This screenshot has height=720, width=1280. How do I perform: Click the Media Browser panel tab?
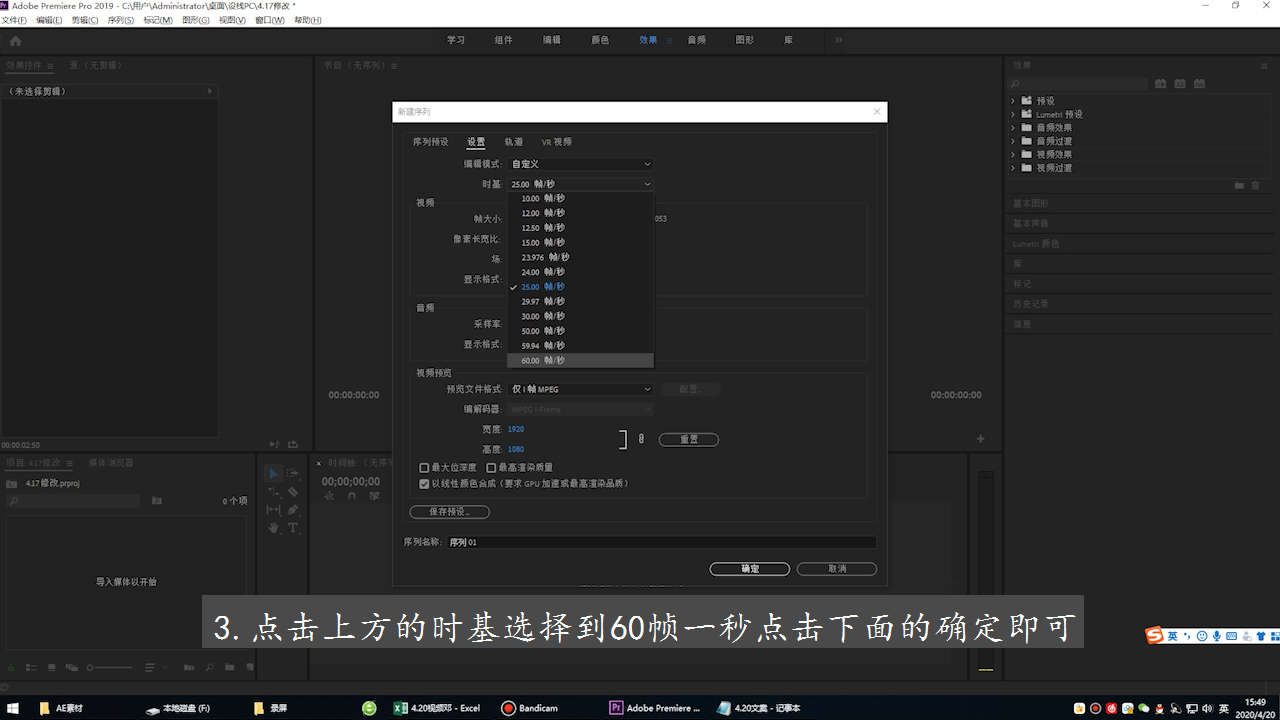(x=111, y=463)
